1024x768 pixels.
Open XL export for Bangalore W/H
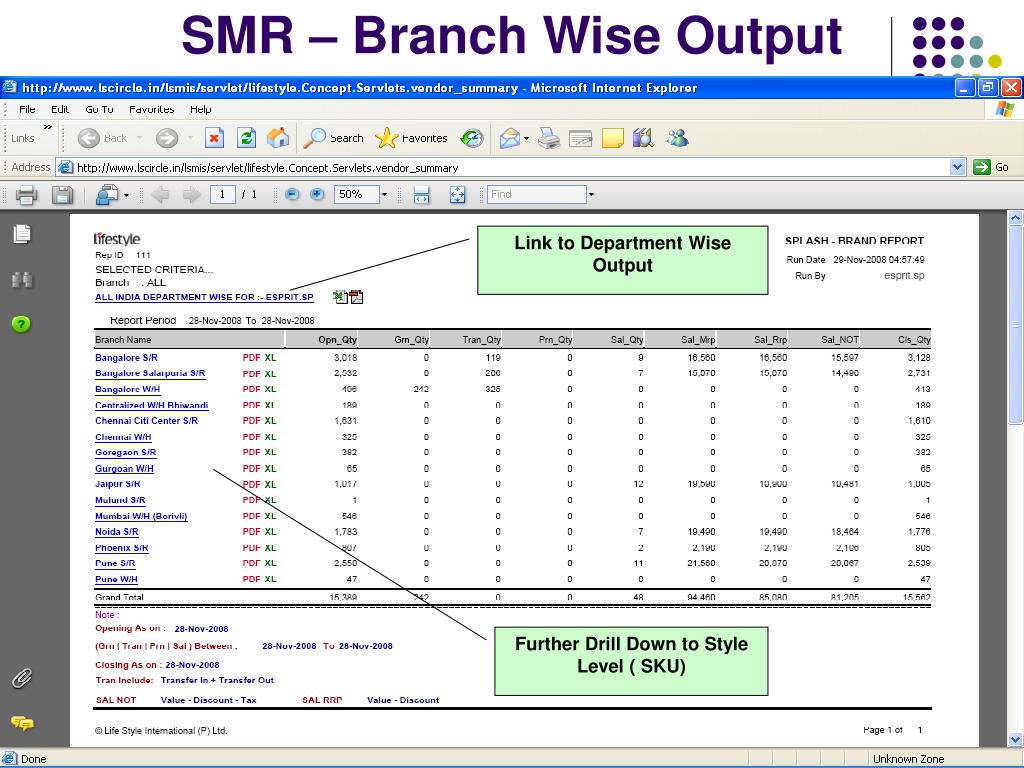[270, 389]
